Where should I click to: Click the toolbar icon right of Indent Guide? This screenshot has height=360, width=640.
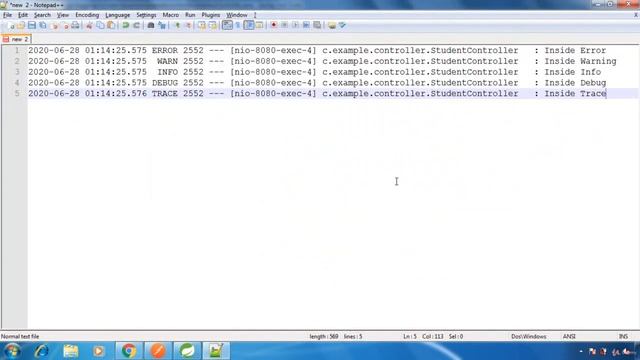click(259, 25)
